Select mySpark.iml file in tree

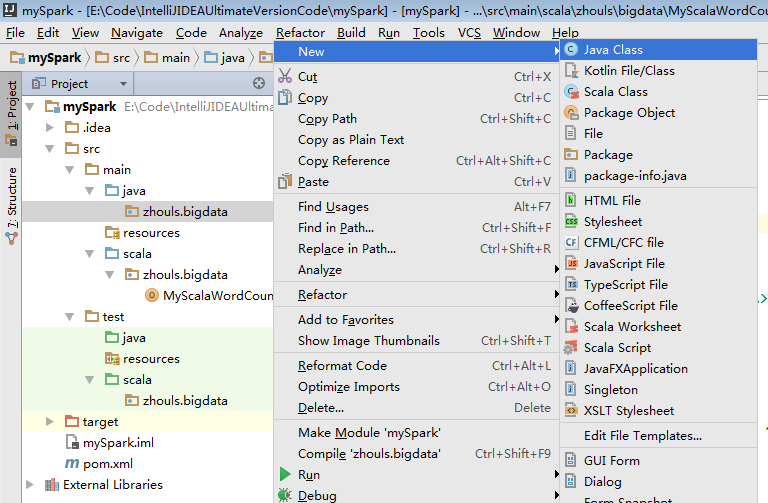point(110,443)
